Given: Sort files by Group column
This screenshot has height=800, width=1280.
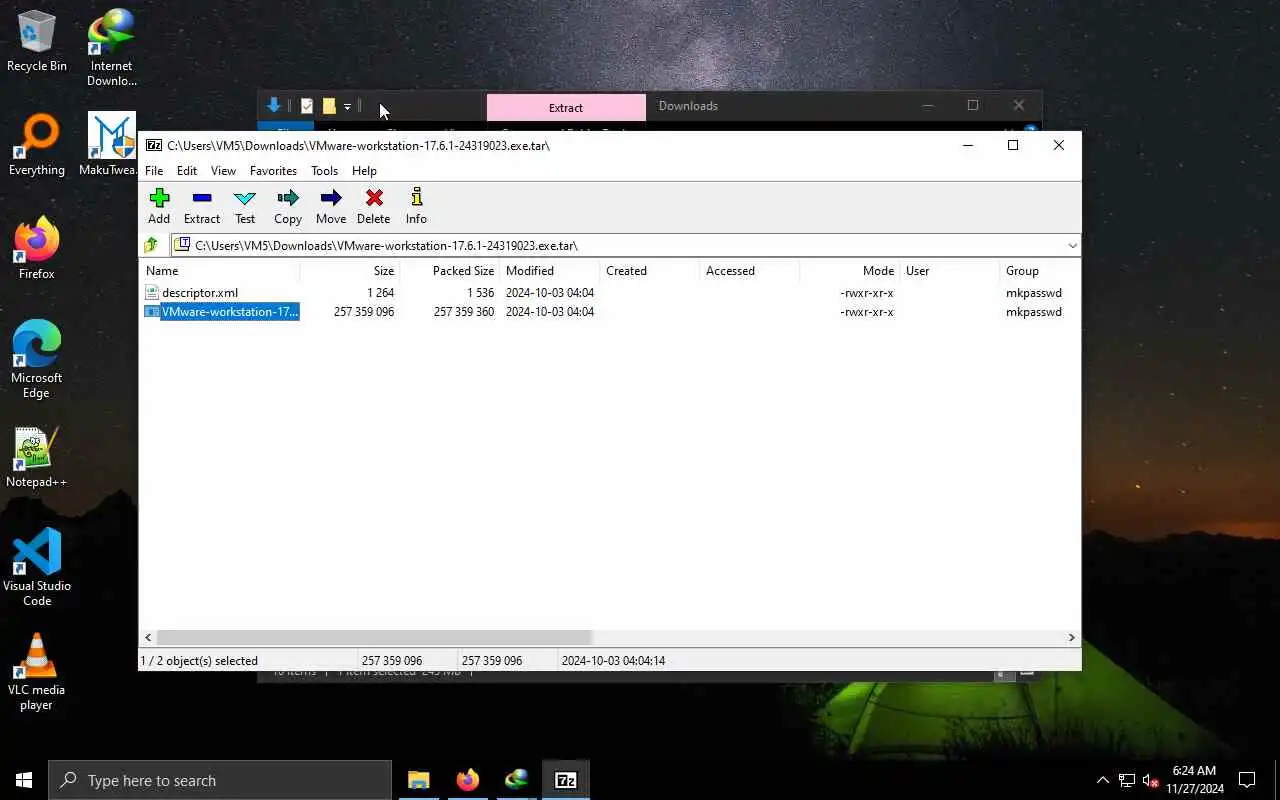Looking at the screenshot, I should (x=1040, y=271).
